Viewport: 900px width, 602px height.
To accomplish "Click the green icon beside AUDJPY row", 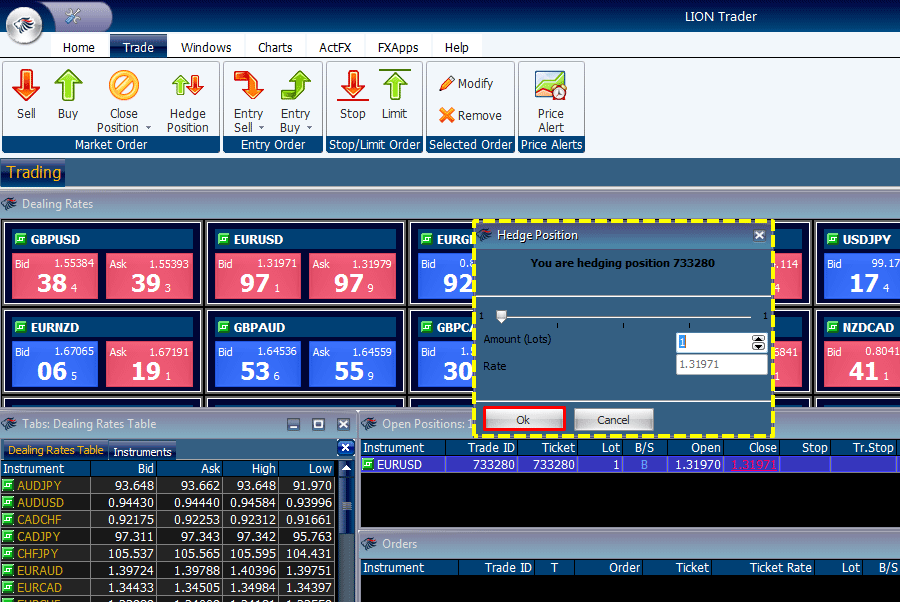I will [8, 486].
